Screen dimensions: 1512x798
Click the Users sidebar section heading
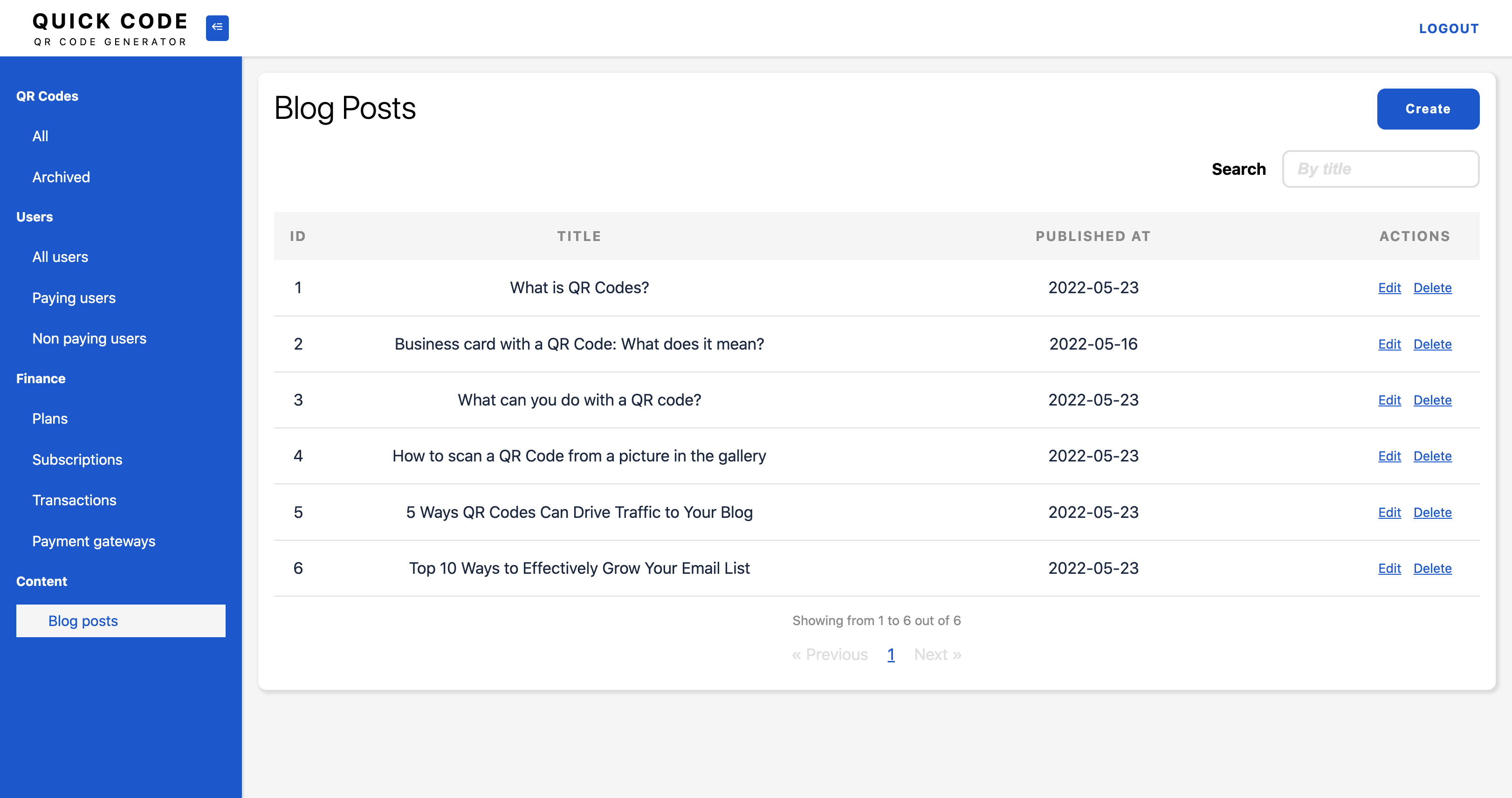coord(34,217)
